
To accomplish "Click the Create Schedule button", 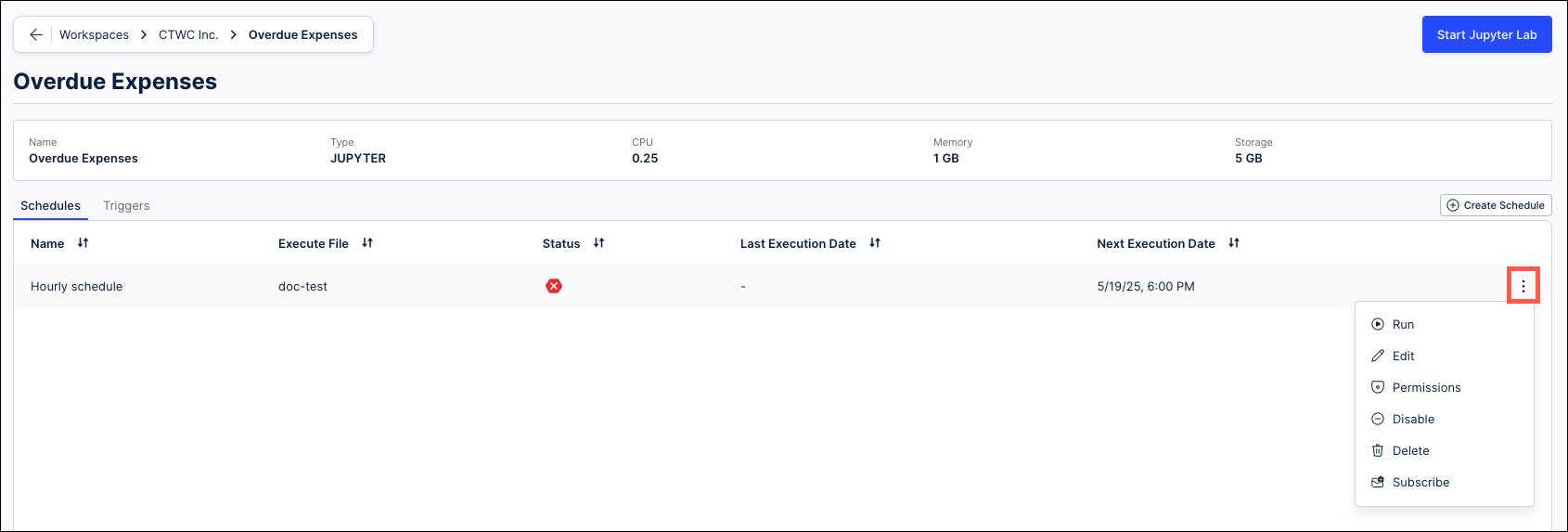I will (x=1495, y=205).
